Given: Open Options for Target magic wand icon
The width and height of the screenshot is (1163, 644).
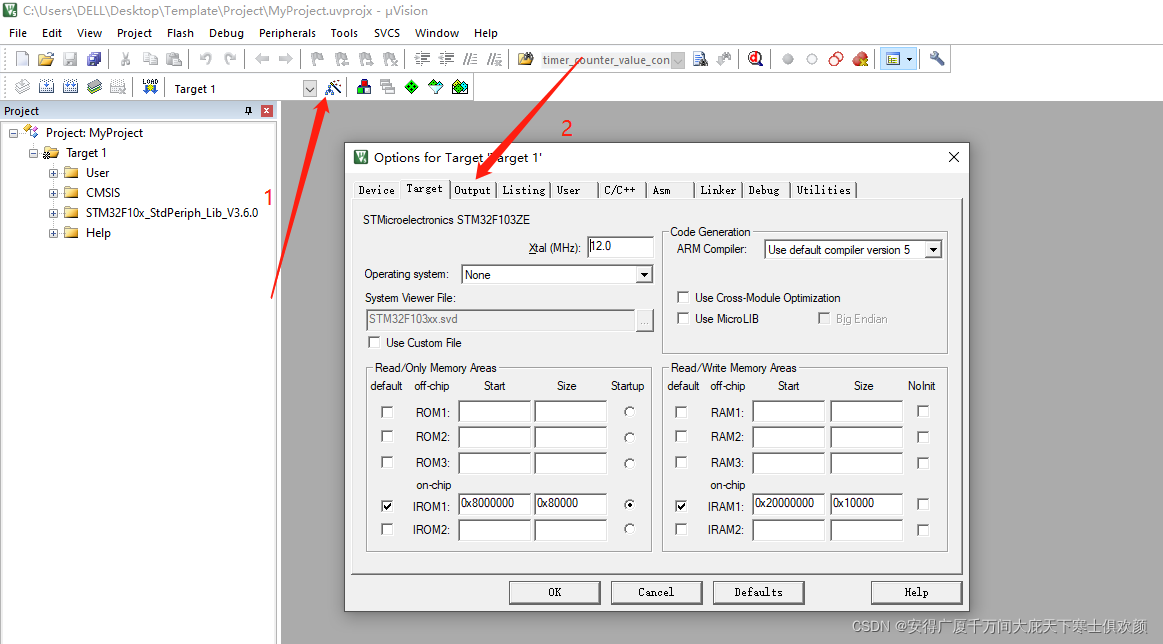Looking at the screenshot, I should click(x=334, y=87).
